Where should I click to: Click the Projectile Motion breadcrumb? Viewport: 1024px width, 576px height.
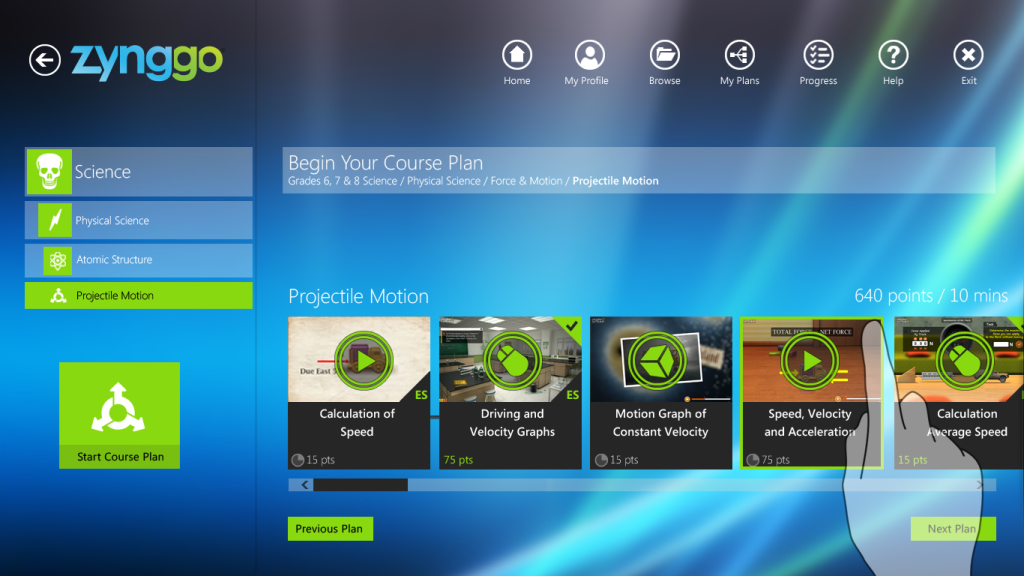pyautogui.click(x=615, y=181)
